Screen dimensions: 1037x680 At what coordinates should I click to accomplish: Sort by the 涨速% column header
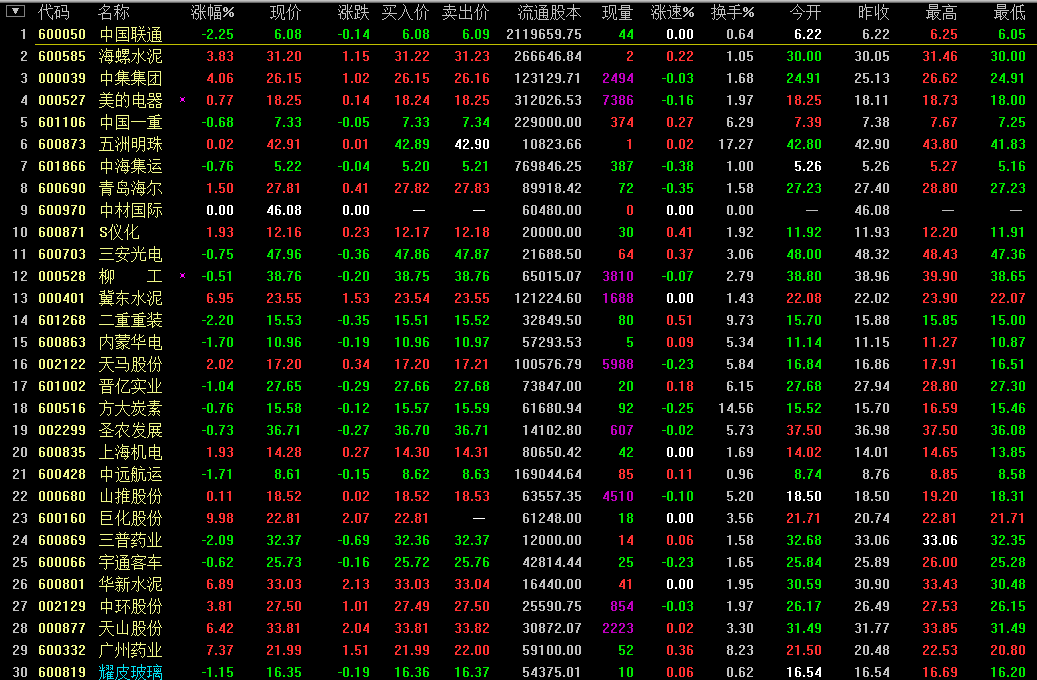673,12
